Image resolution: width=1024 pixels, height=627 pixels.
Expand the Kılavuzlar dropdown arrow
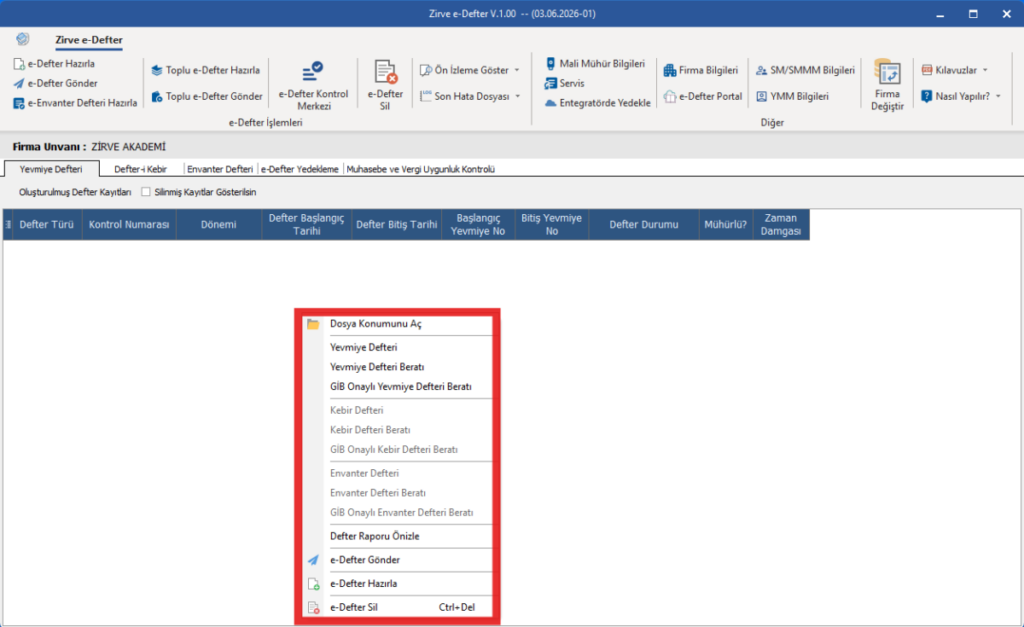pyautogui.click(x=985, y=70)
